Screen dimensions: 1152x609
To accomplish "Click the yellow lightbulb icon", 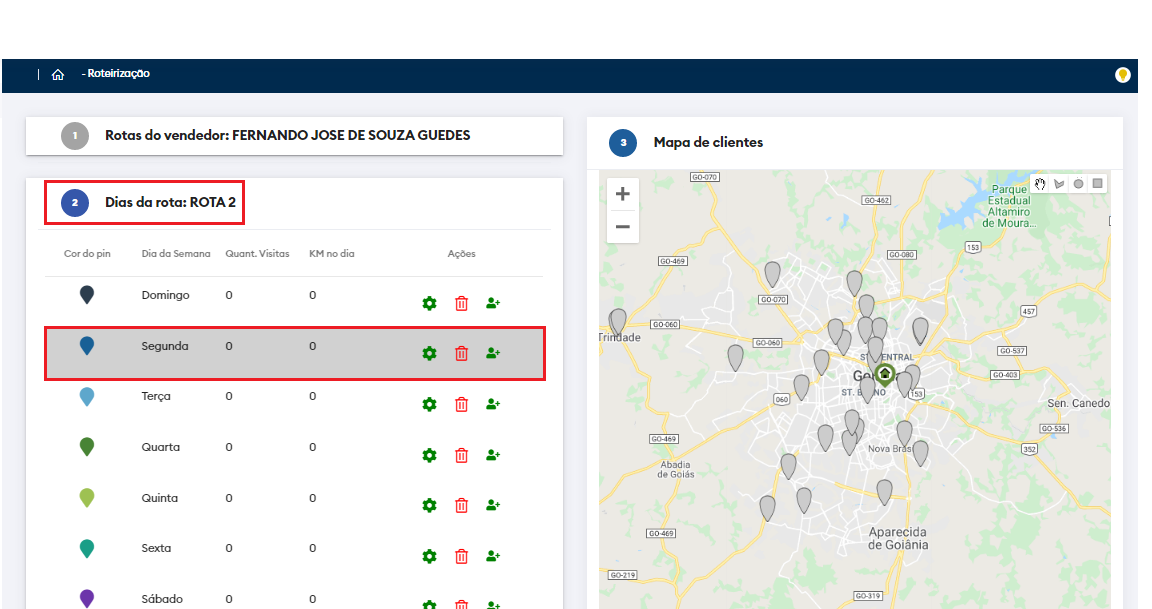I will tap(1122, 75).
